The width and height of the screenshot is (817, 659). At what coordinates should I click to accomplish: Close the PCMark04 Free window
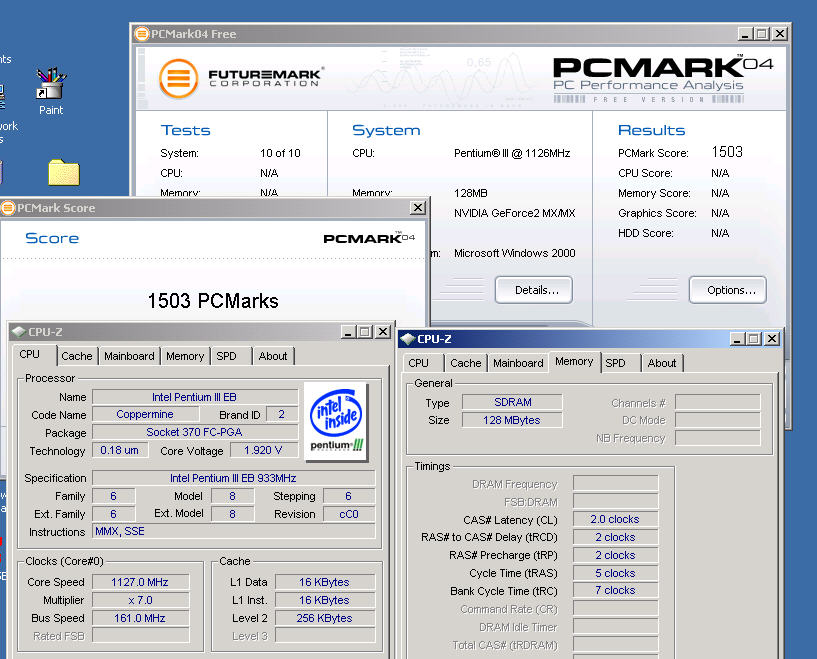point(780,34)
